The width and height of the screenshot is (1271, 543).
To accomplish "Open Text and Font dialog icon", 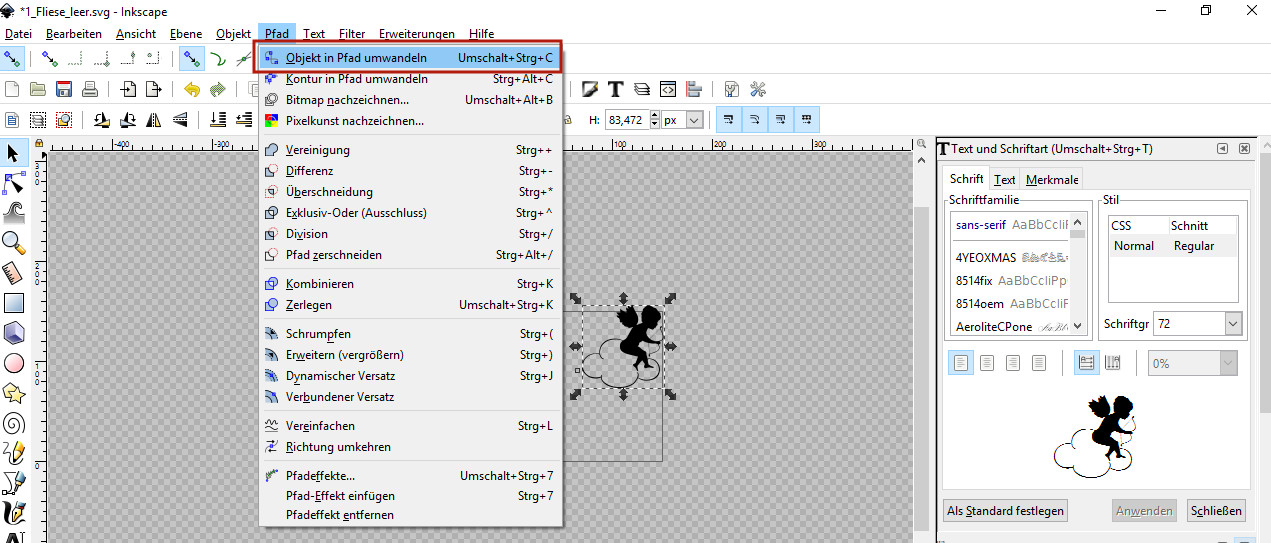I will [x=616, y=89].
